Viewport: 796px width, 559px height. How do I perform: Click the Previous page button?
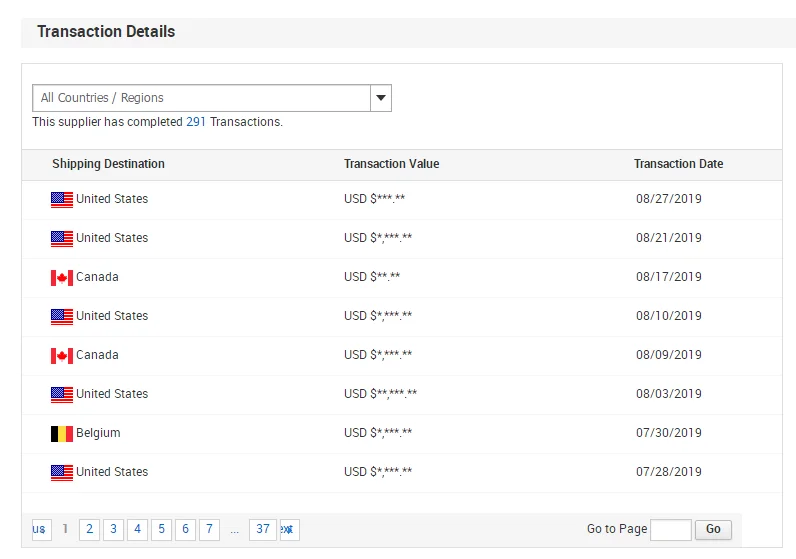[x=41, y=529]
